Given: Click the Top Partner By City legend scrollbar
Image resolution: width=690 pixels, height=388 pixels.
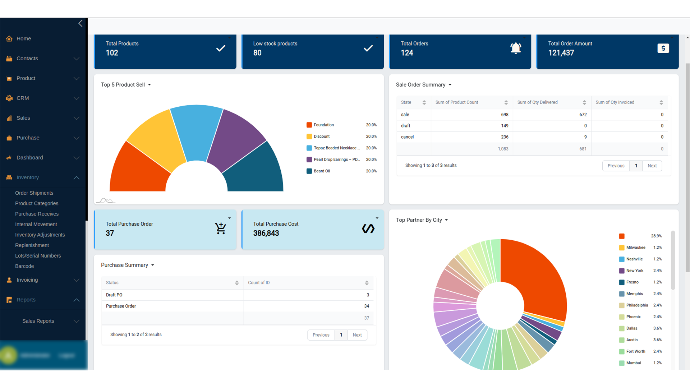Looking at the screenshot, I should [672, 260].
